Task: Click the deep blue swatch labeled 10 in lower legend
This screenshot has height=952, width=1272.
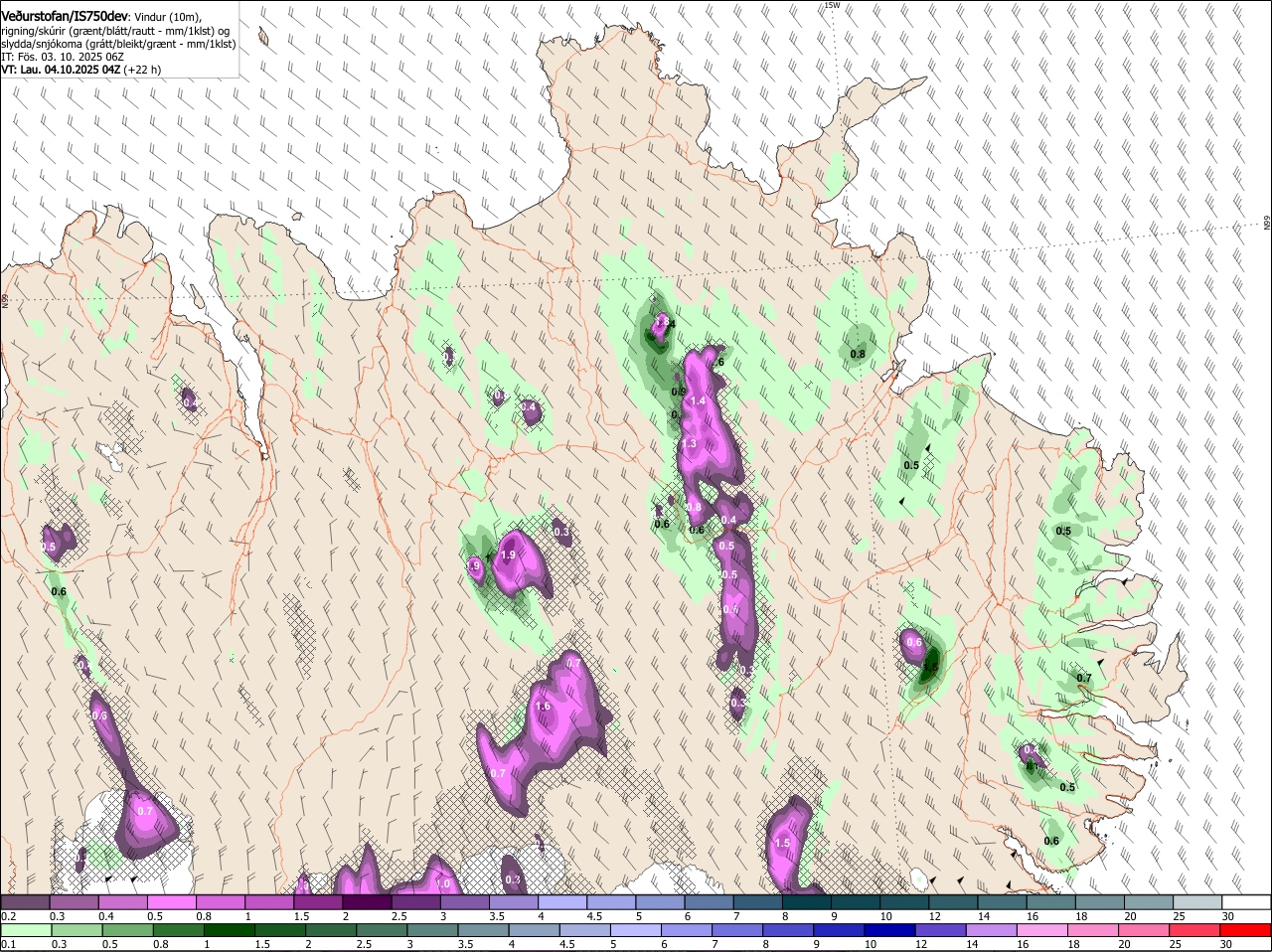Action: pyautogui.click(x=890, y=930)
